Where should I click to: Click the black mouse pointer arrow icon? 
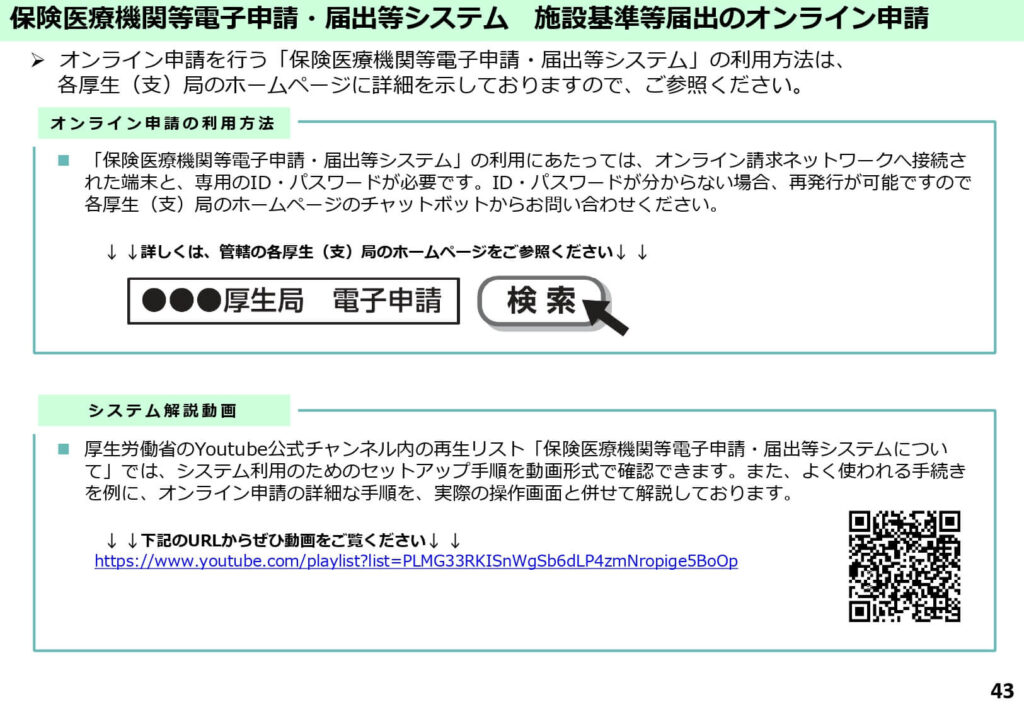606,313
